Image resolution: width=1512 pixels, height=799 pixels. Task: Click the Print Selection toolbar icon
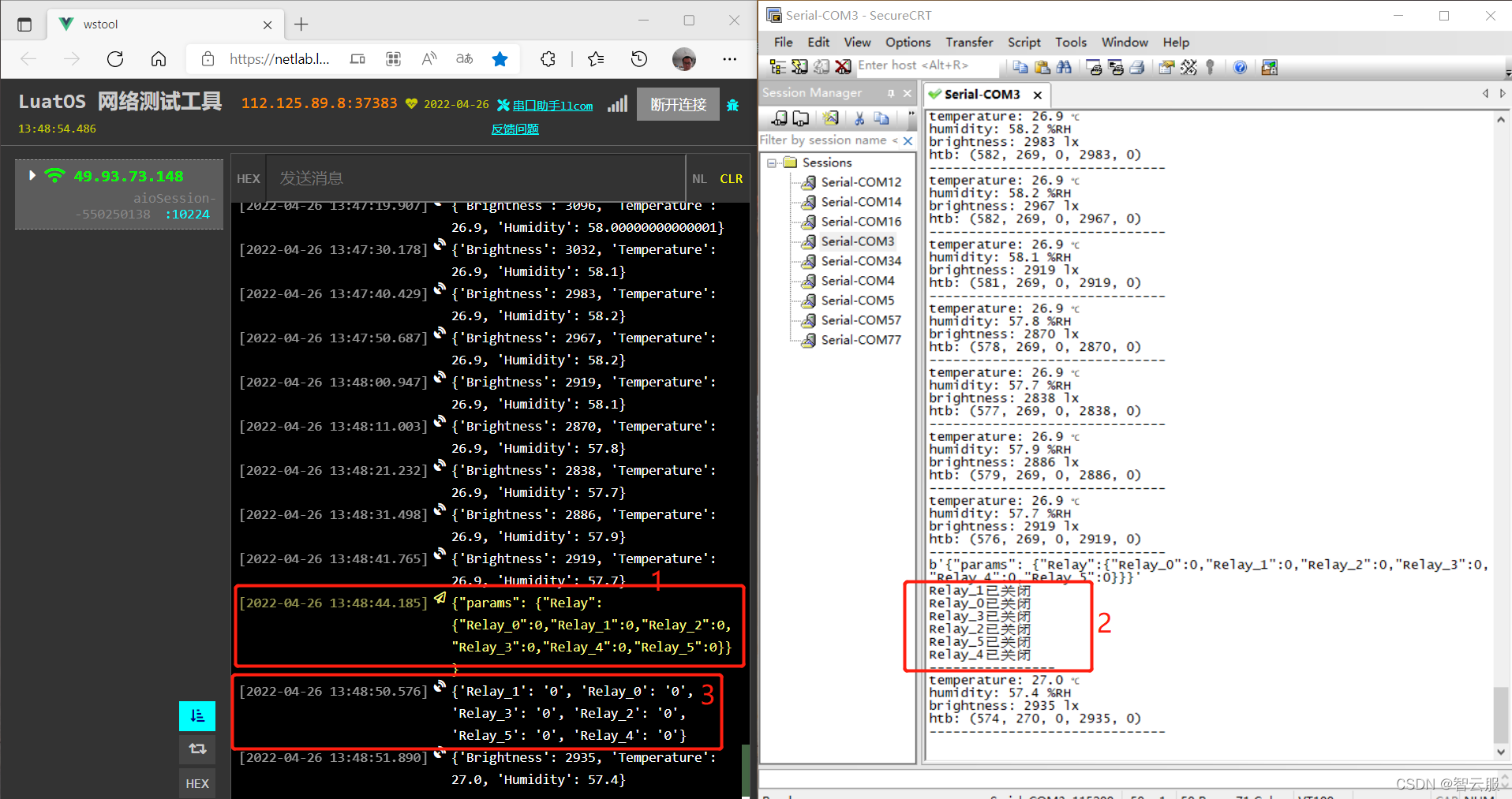click(x=1116, y=67)
